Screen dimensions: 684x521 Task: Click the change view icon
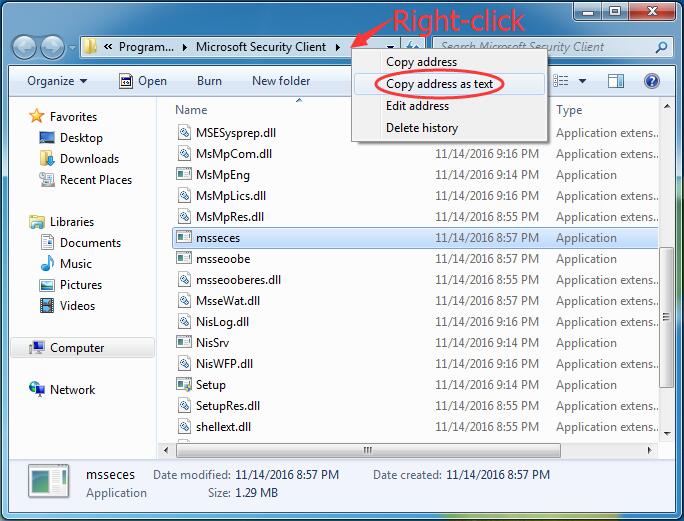click(x=561, y=81)
